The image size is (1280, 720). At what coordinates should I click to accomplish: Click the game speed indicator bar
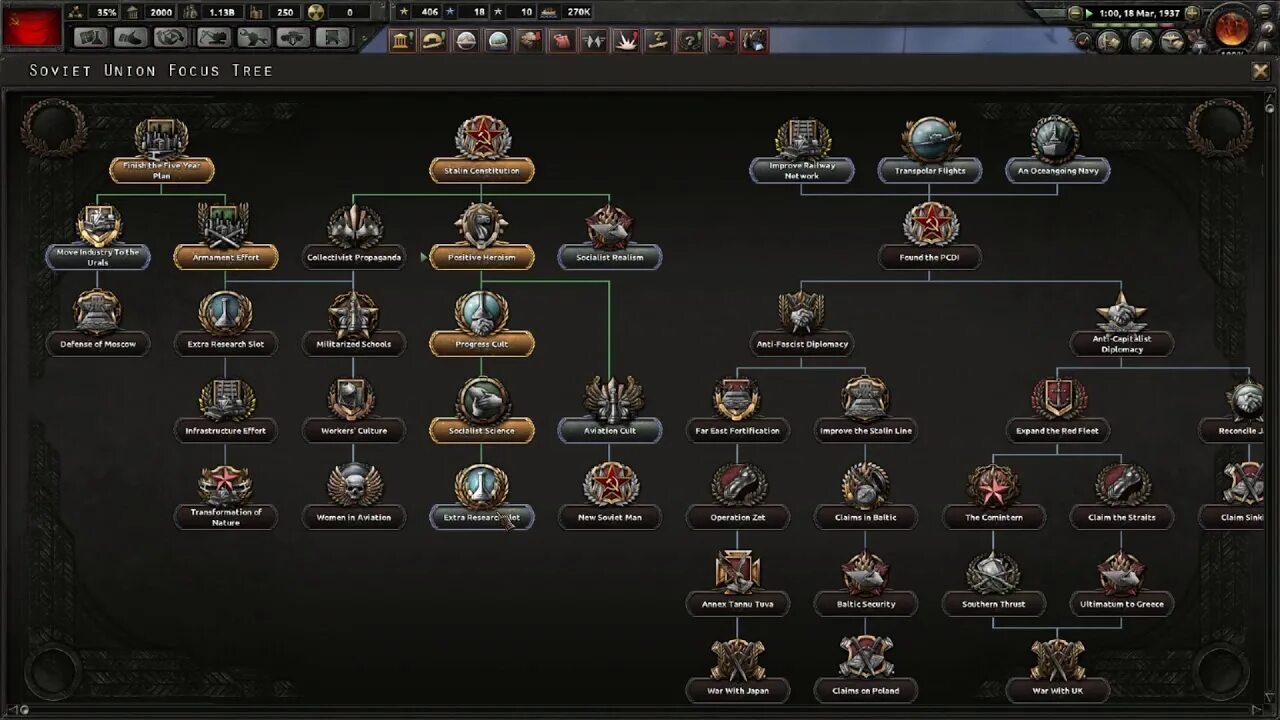point(1133,25)
